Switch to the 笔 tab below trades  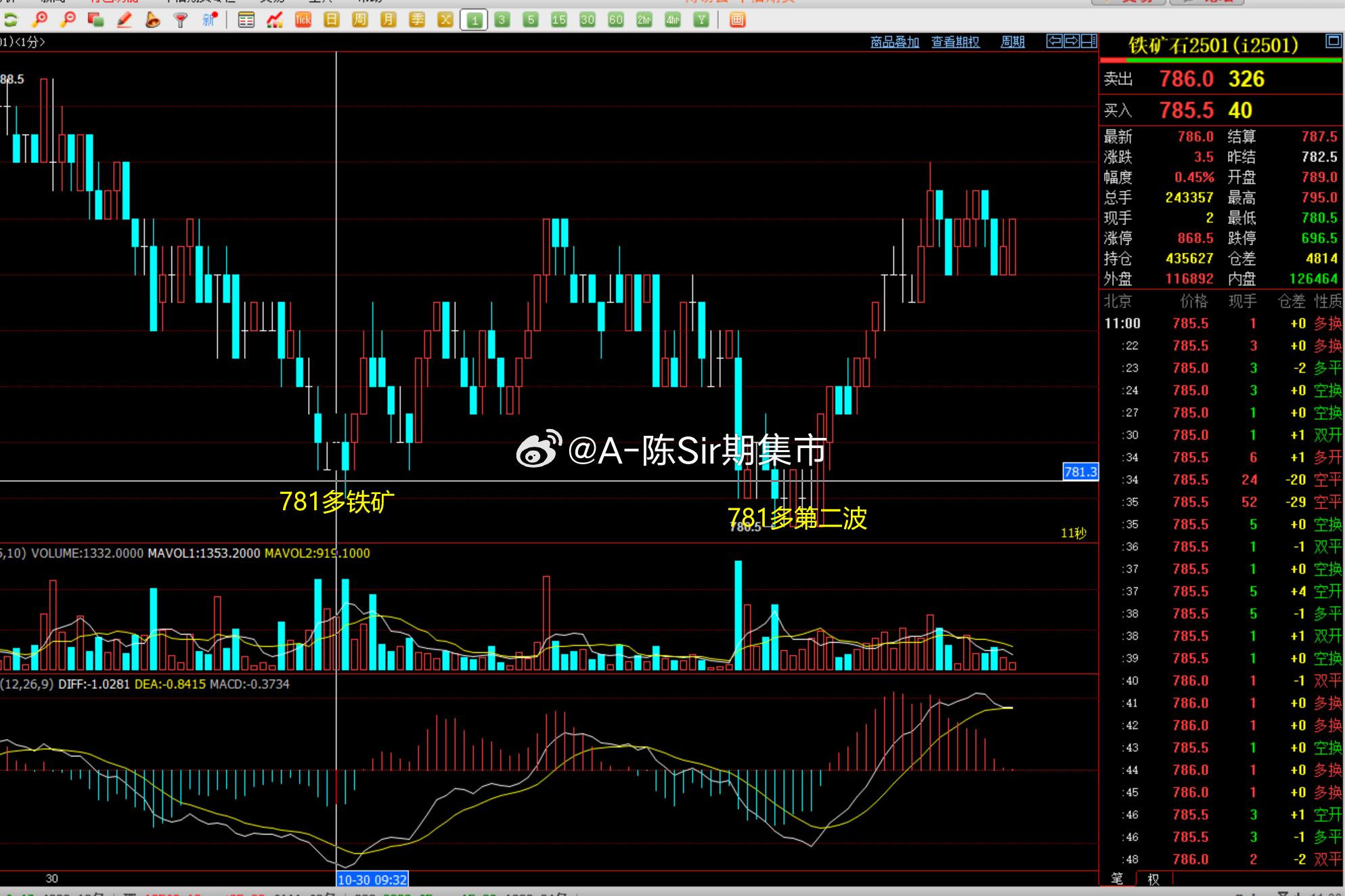tap(1117, 878)
